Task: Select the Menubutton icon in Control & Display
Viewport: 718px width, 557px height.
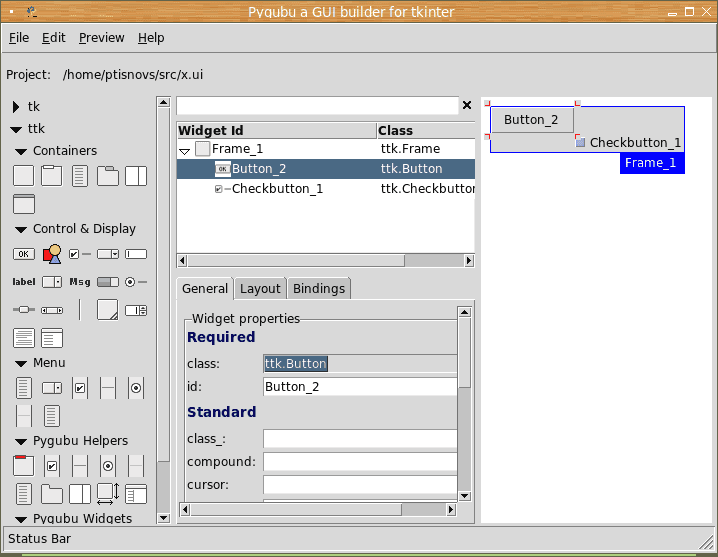Action: [52, 282]
